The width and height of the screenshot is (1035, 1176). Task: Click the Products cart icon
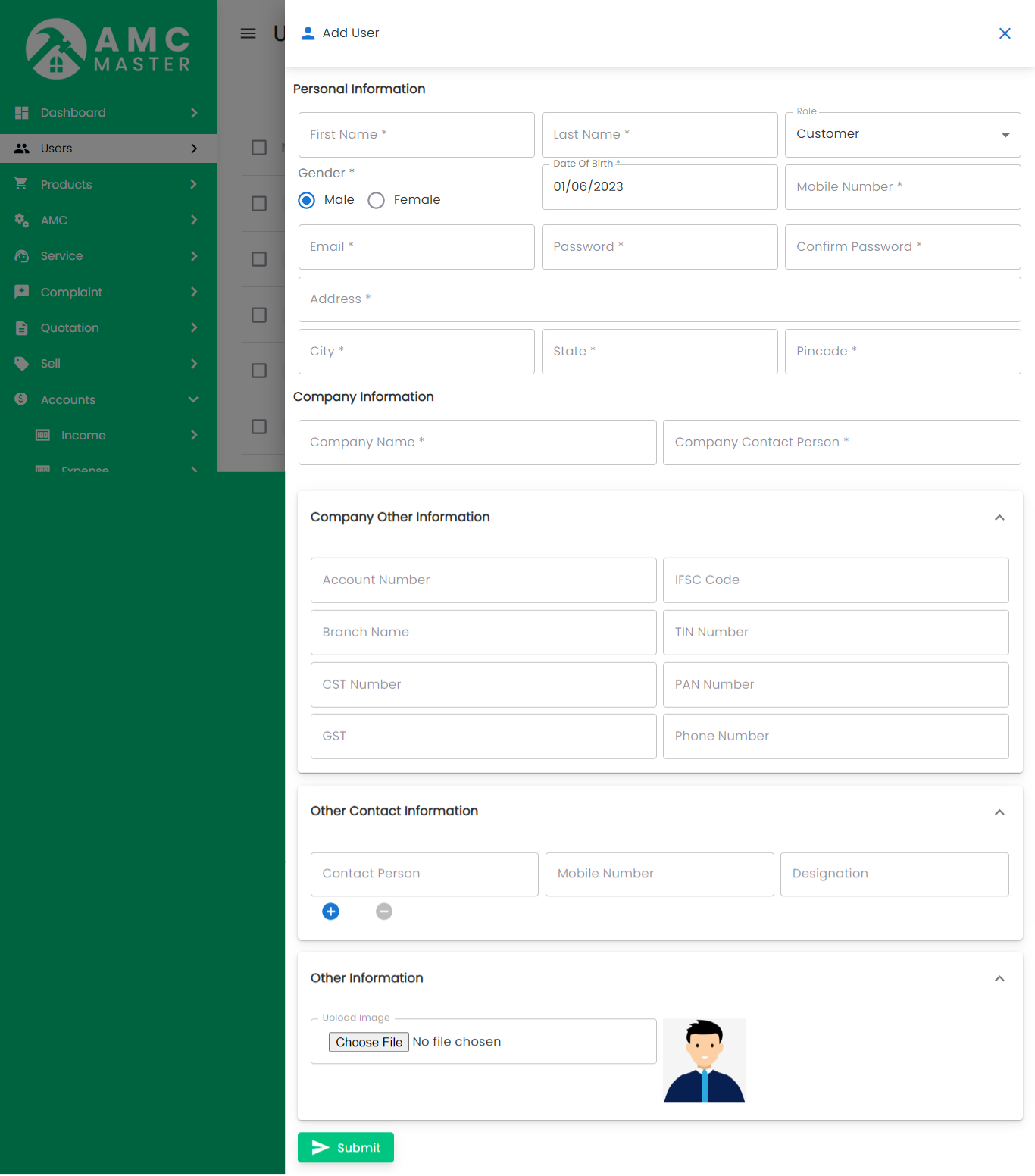coord(21,184)
